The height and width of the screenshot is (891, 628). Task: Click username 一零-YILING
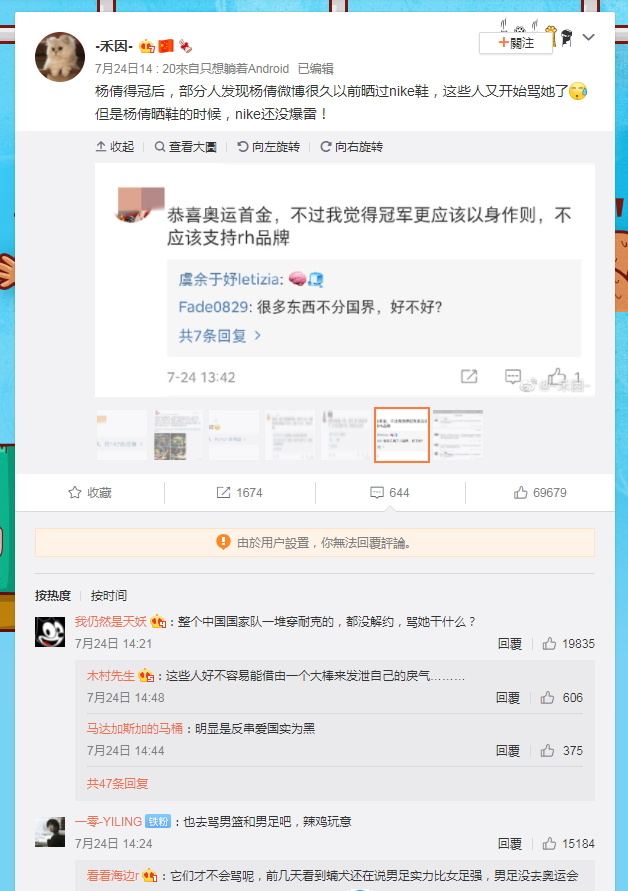108,822
